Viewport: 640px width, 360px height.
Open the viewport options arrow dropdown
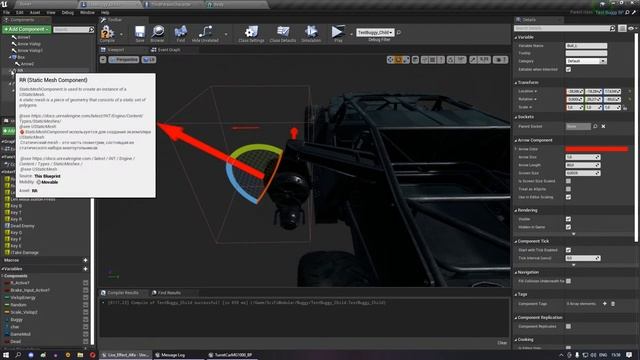(x=103, y=60)
